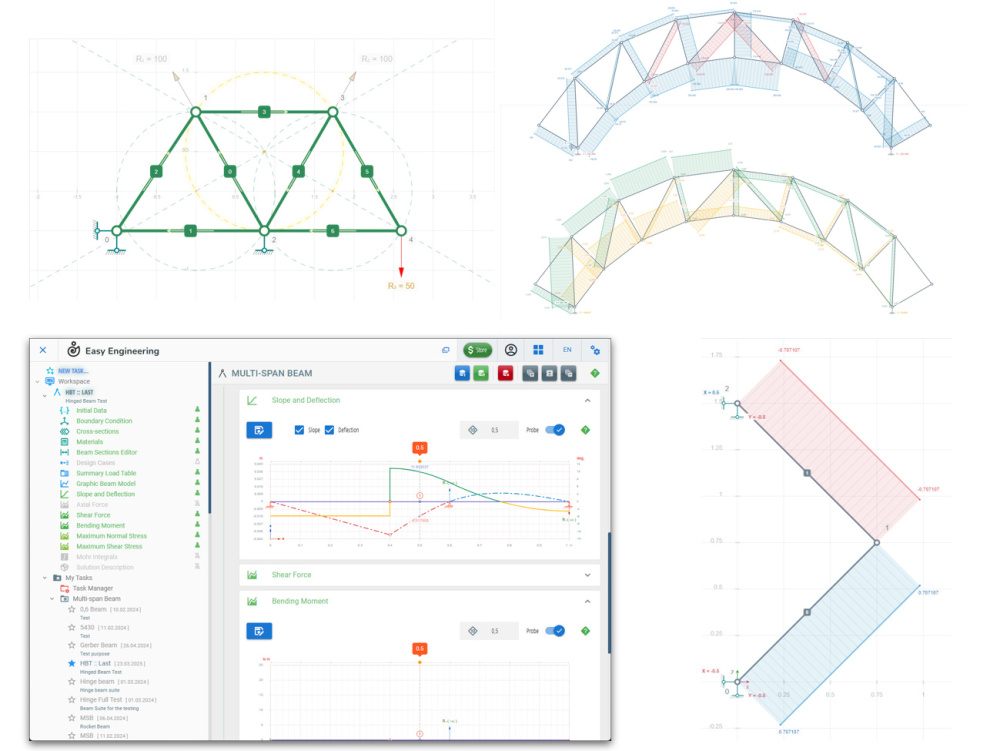
Task: Open Slope and Deflection in the sidebar
Action: coord(105,494)
